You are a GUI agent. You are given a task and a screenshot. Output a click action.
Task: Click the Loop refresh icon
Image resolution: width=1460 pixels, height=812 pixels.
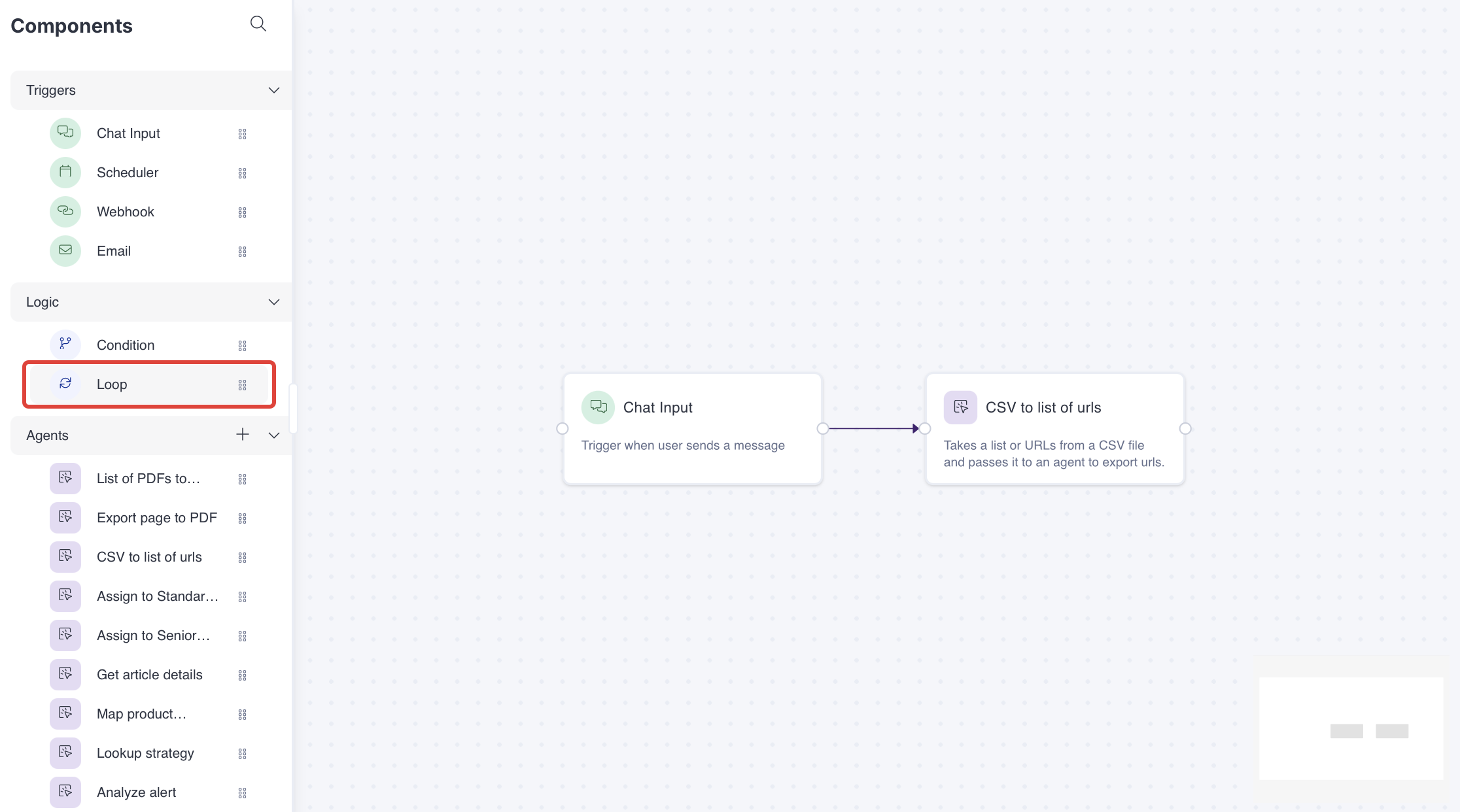click(x=65, y=384)
